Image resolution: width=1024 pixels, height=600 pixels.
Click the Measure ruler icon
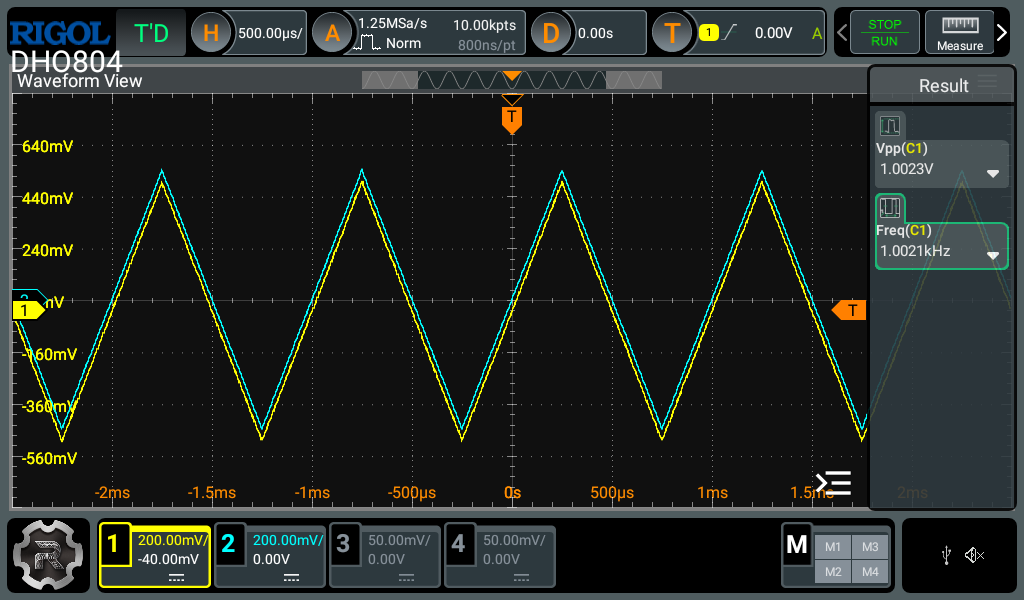pyautogui.click(x=959, y=33)
